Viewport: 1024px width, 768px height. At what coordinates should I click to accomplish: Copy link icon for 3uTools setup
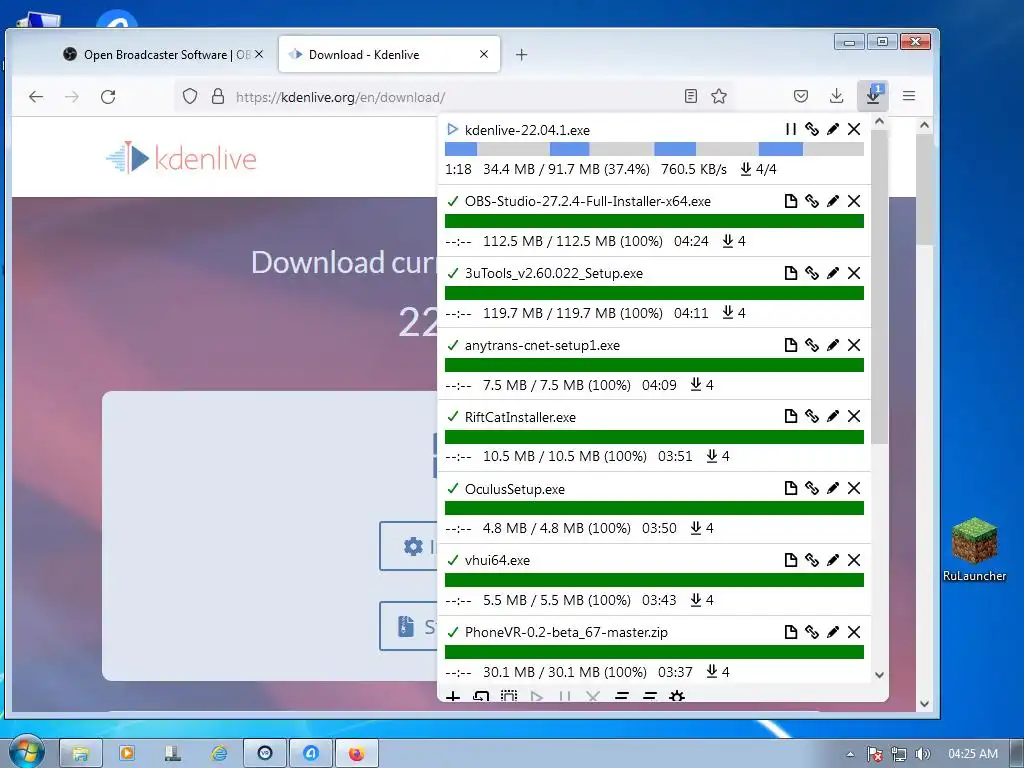(812, 273)
